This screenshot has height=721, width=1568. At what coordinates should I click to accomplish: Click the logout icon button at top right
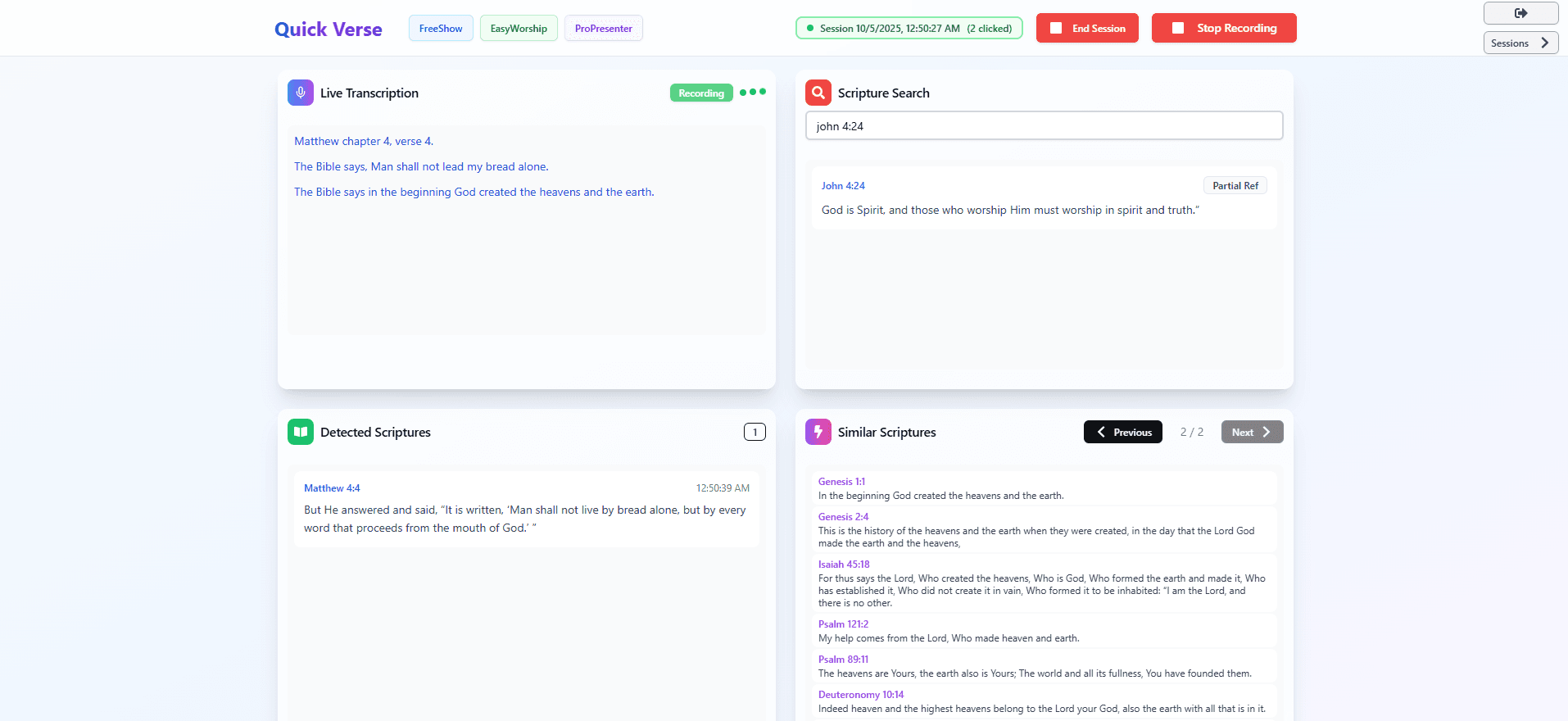tap(1520, 13)
